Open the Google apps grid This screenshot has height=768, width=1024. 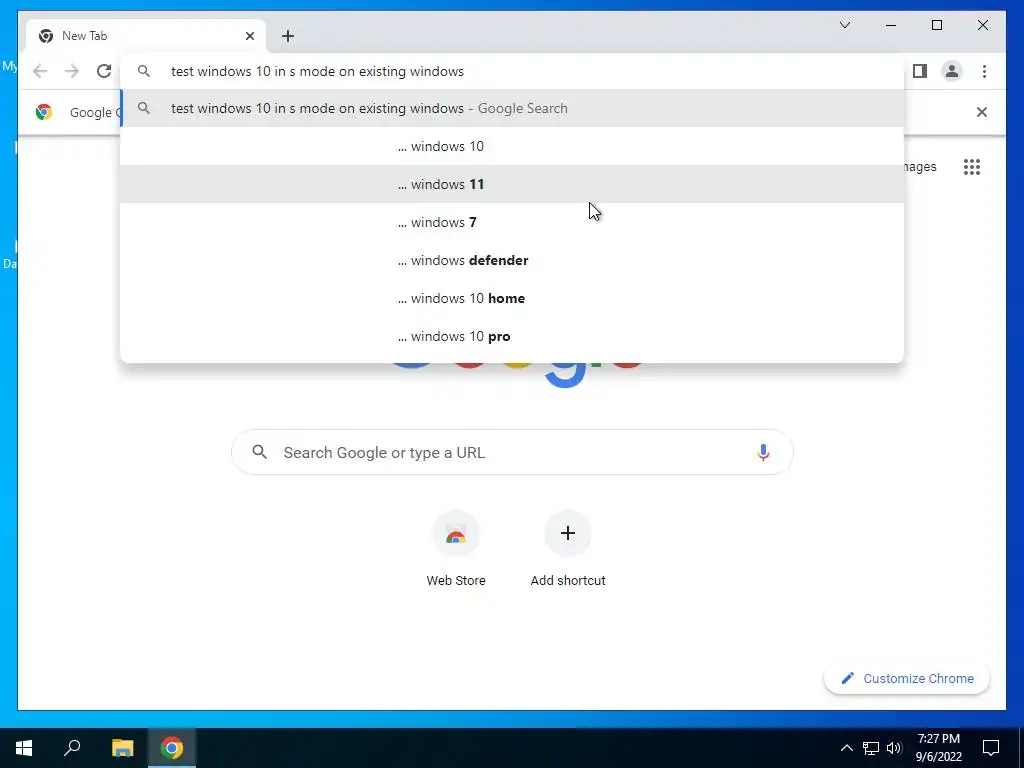972,167
